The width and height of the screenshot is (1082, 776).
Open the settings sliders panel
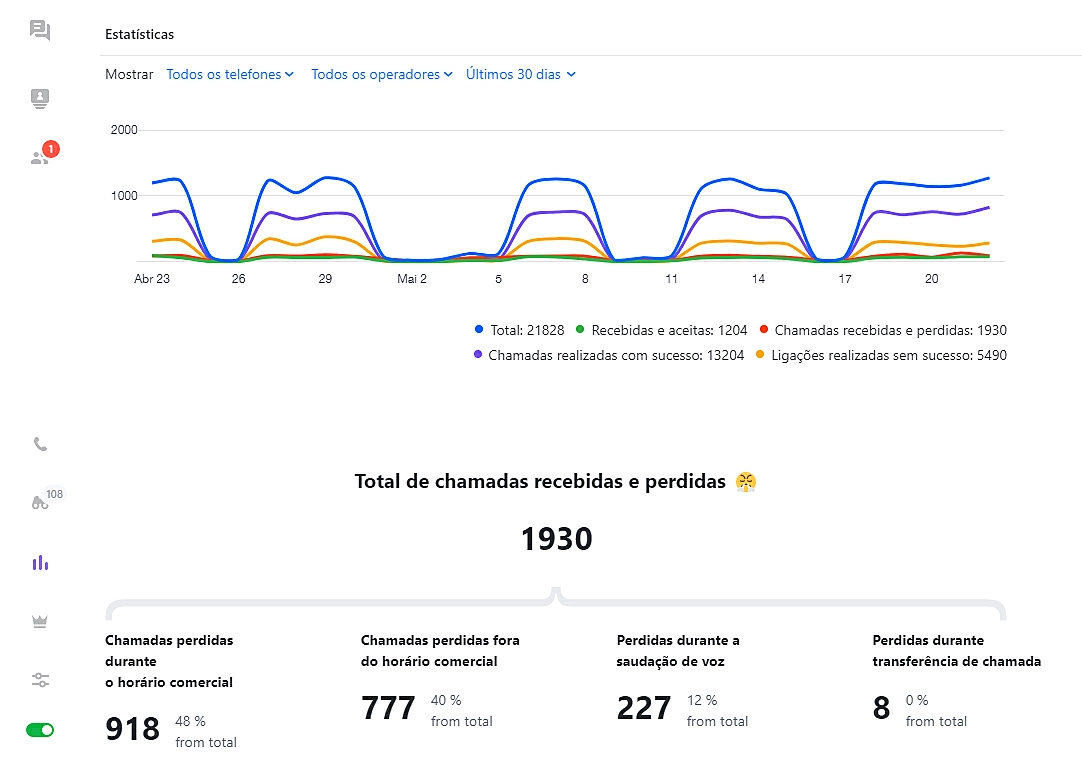click(x=40, y=680)
